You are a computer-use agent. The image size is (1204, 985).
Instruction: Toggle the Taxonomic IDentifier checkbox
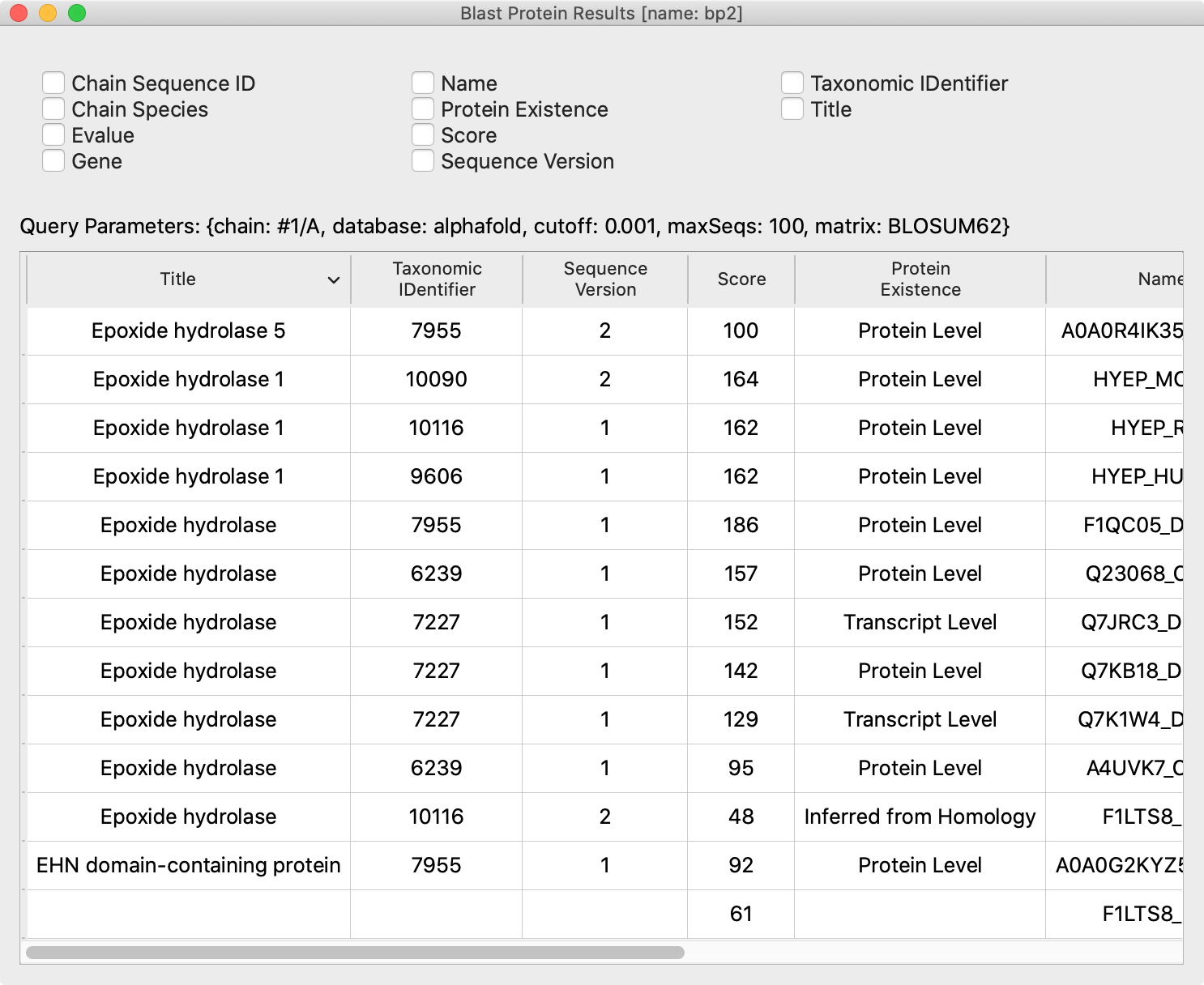(792, 83)
